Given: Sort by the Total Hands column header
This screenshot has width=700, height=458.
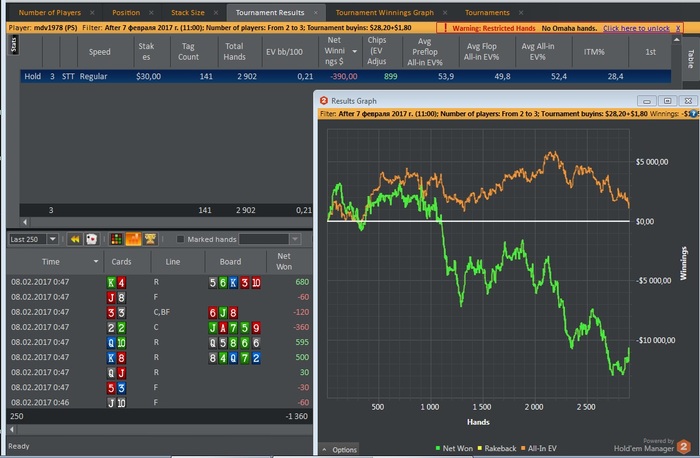Looking at the screenshot, I should point(234,52).
